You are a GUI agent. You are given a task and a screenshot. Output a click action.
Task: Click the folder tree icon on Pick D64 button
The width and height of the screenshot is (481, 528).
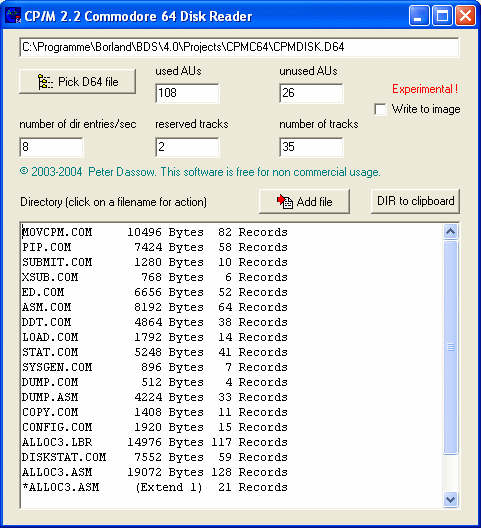click(x=45, y=82)
